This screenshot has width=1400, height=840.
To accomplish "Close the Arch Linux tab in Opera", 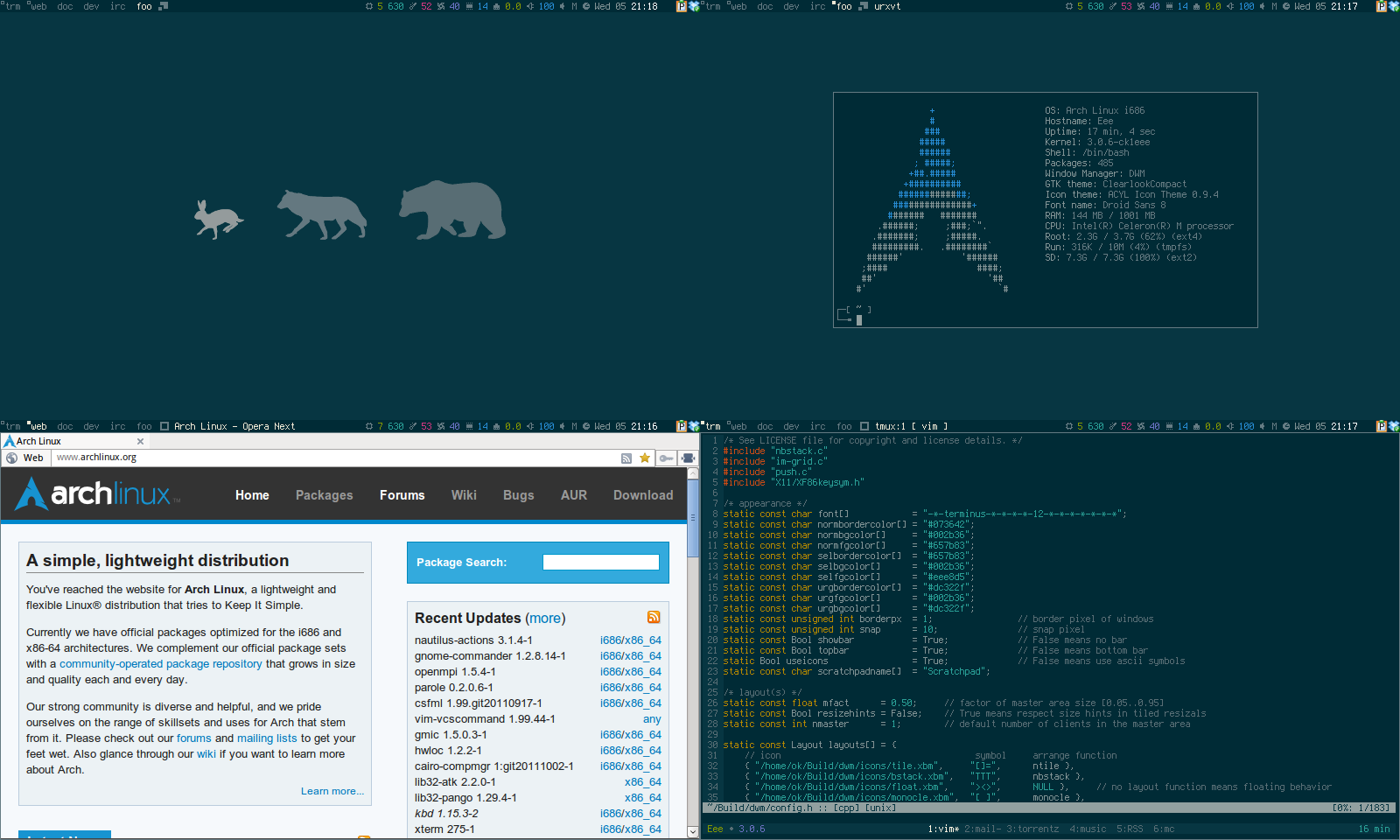I will (x=140, y=441).
